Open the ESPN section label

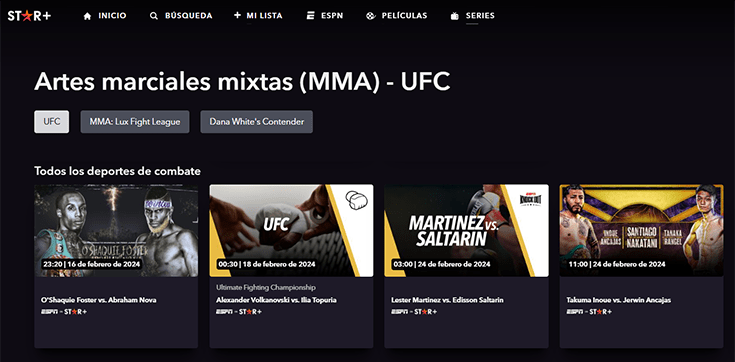332,16
